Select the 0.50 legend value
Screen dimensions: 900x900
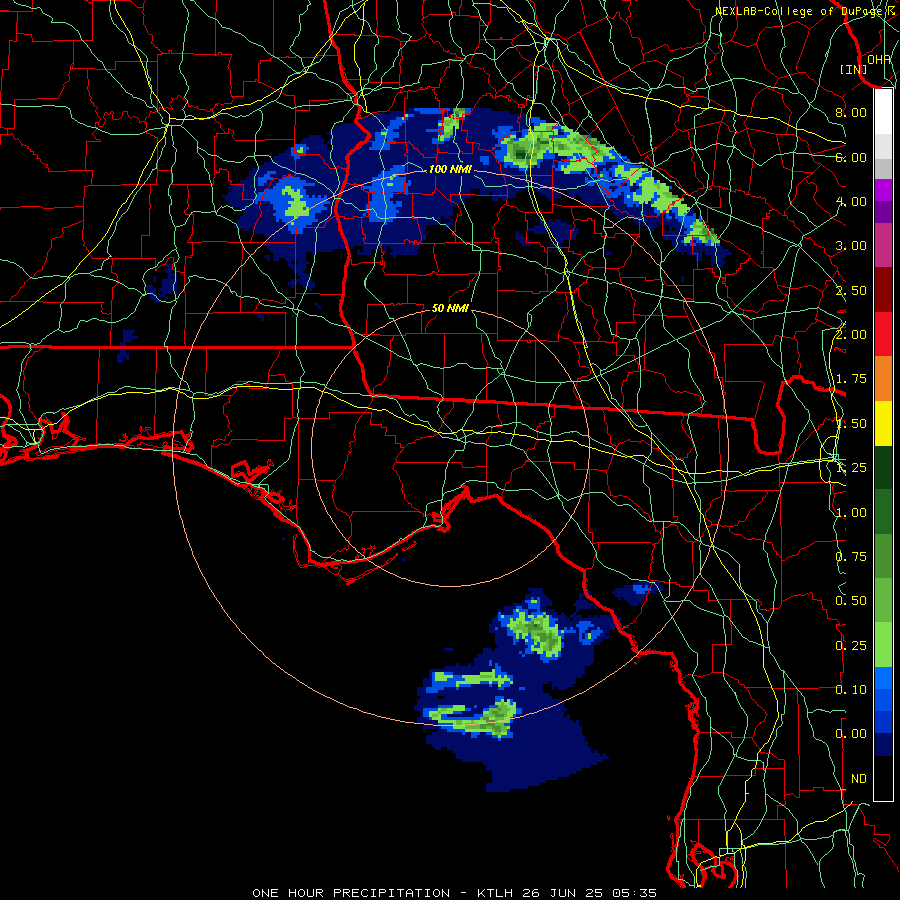pyautogui.click(x=851, y=601)
